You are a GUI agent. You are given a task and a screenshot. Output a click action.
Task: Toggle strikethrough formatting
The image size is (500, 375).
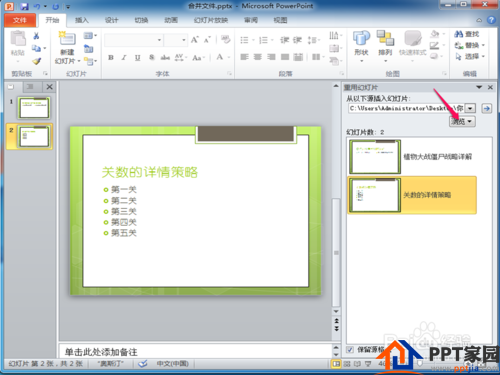[x=165, y=58]
